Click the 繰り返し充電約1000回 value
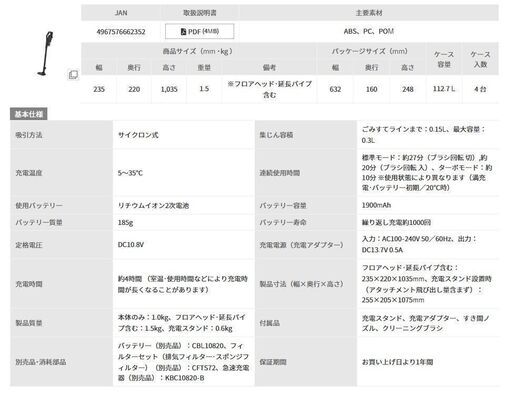 (x=396, y=222)
